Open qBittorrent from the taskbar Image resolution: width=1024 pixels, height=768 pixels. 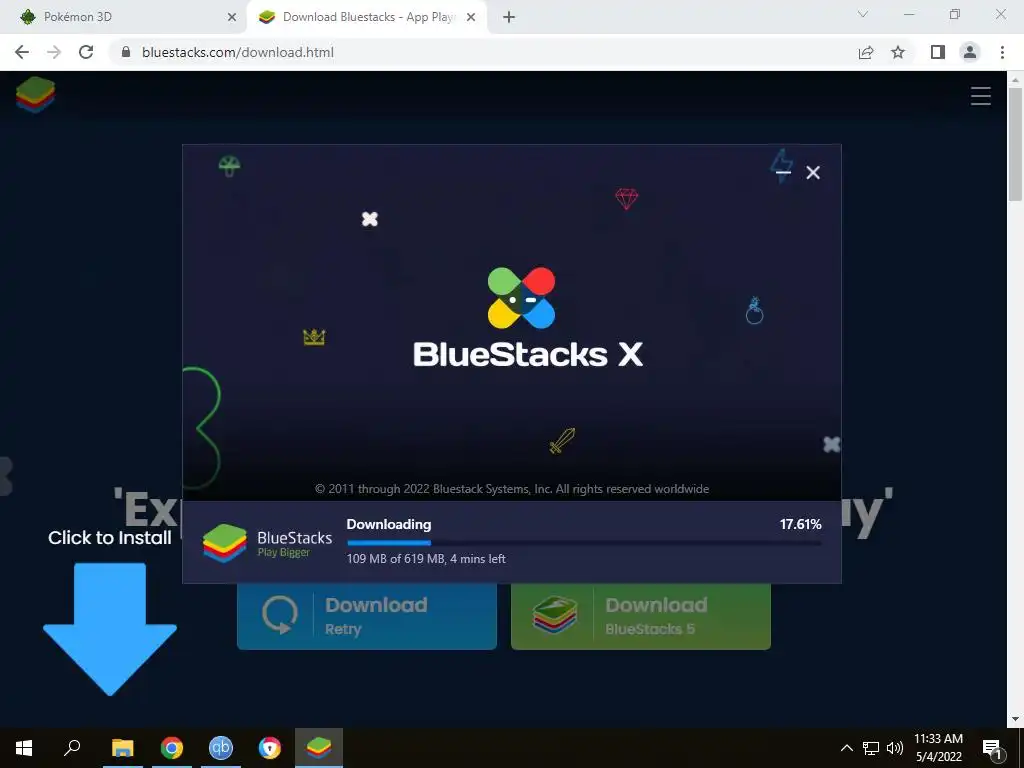click(x=221, y=748)
